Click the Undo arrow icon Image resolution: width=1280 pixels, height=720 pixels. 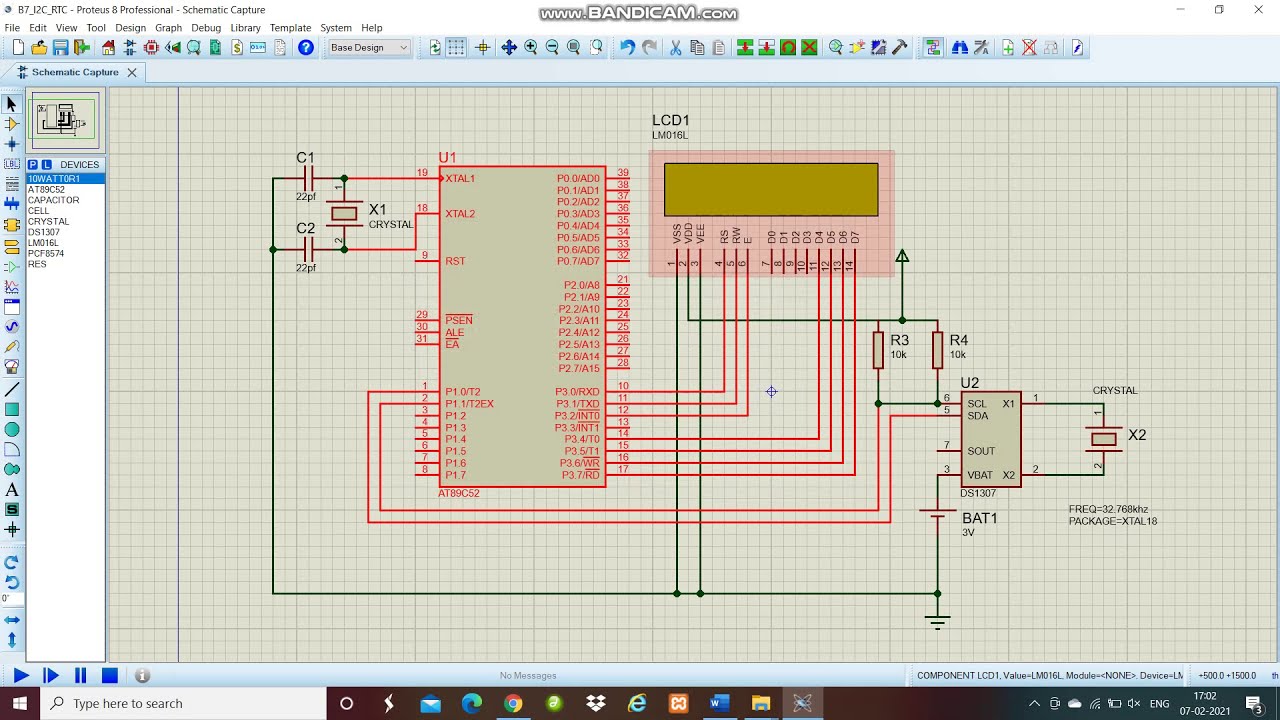pos(627,47)
